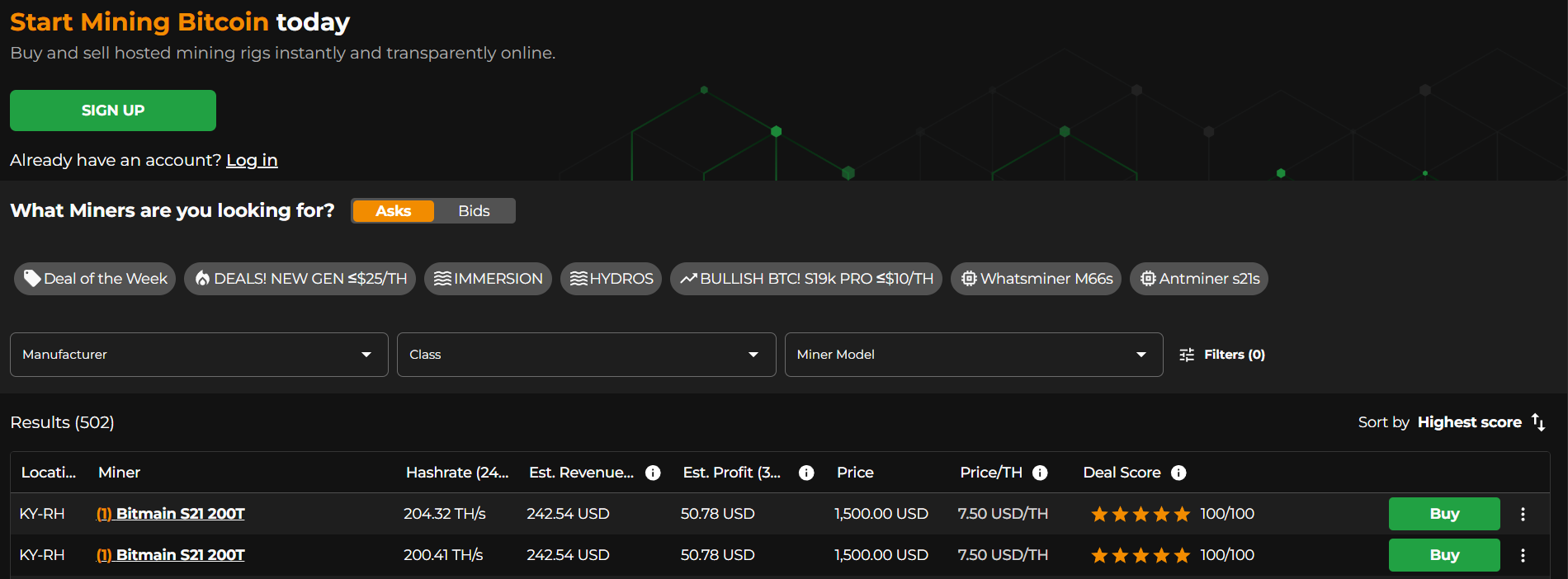Viewport: 1568px width, 579px height.
Task: Open Bitmain S21 200T link in 204.32 TH/s row
Action: click(171, 514)
